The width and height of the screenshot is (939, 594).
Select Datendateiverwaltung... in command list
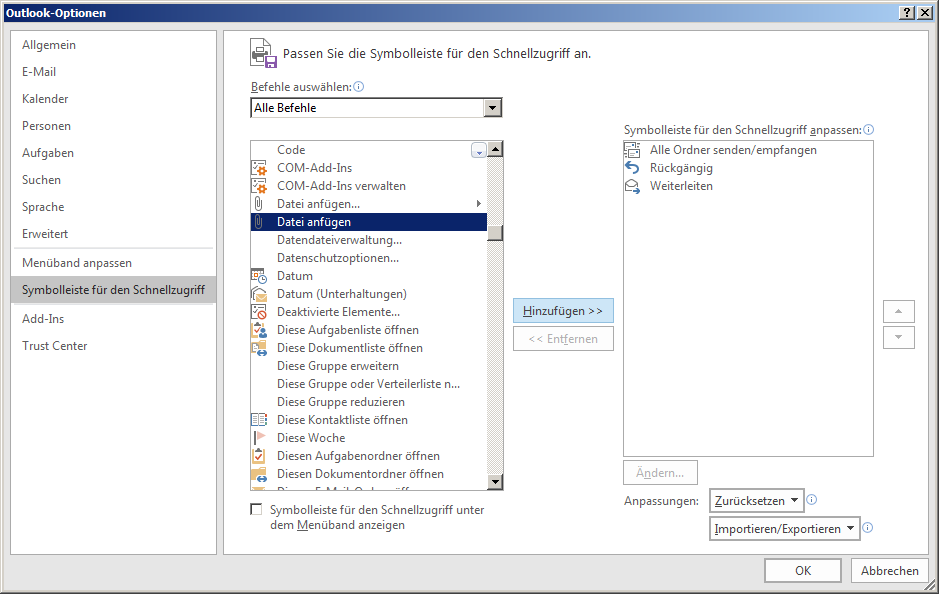(369, 240)
